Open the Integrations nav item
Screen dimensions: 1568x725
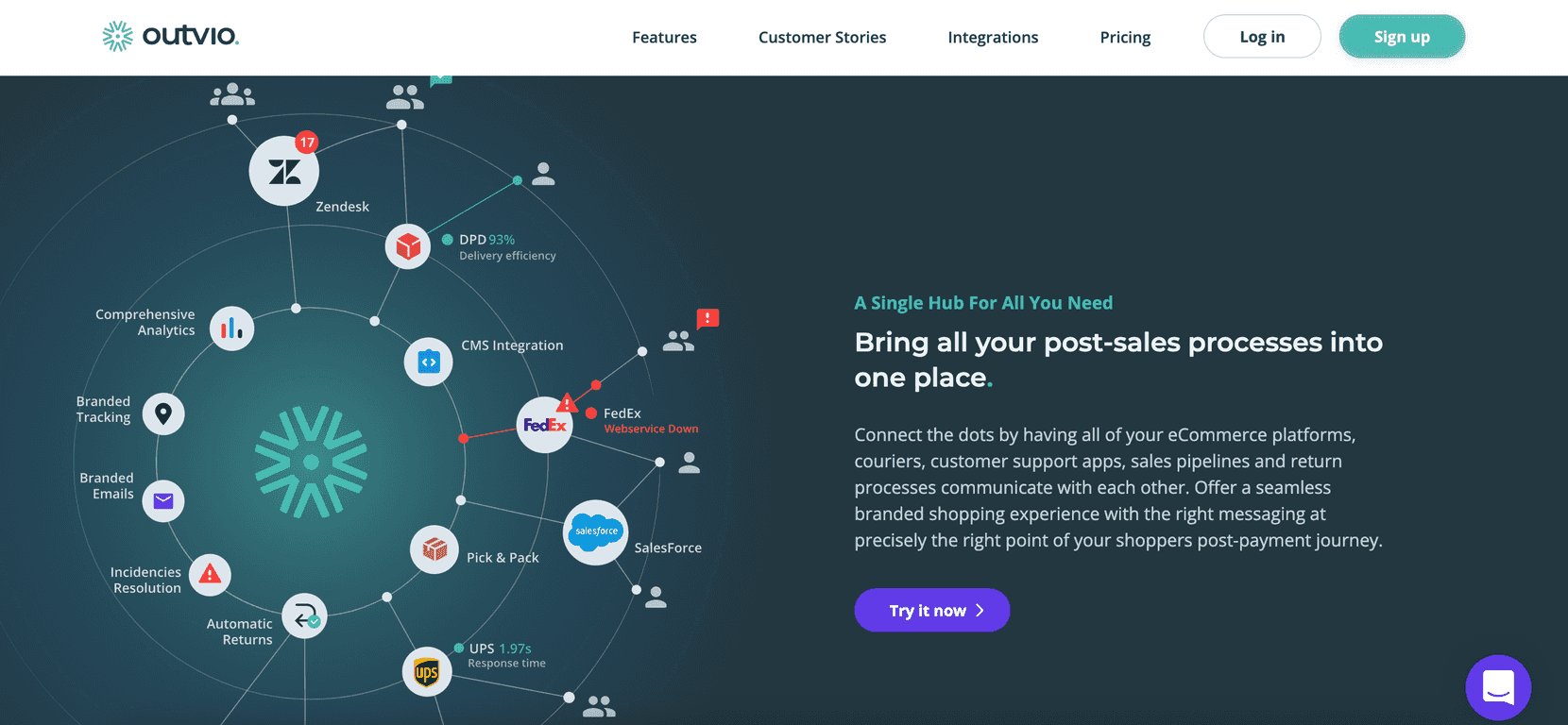993,38
